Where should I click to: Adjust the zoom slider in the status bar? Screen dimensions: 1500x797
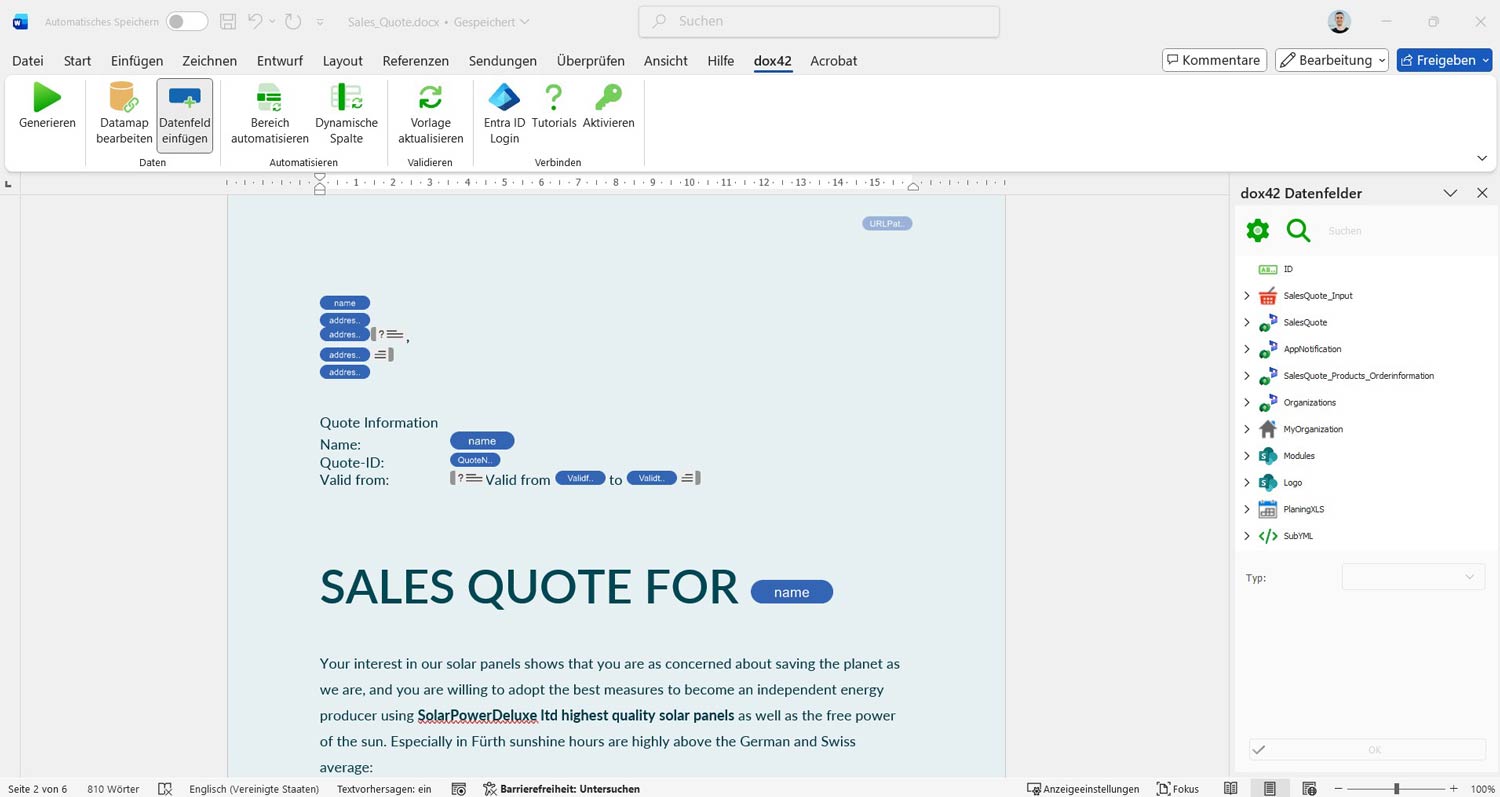pyautogui.click(x=1396, y=789)
